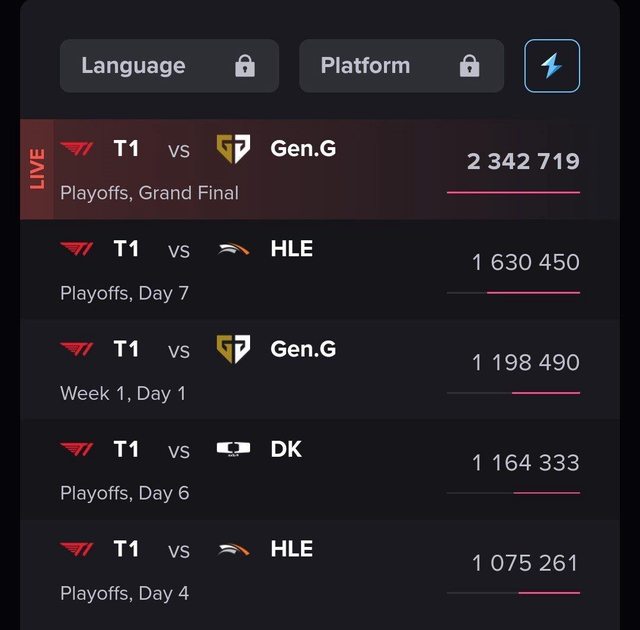Viewport: 640px width, 630px height.
Task: Click the HLE logo in Day 4 match
Action: [x=233, y=549]
